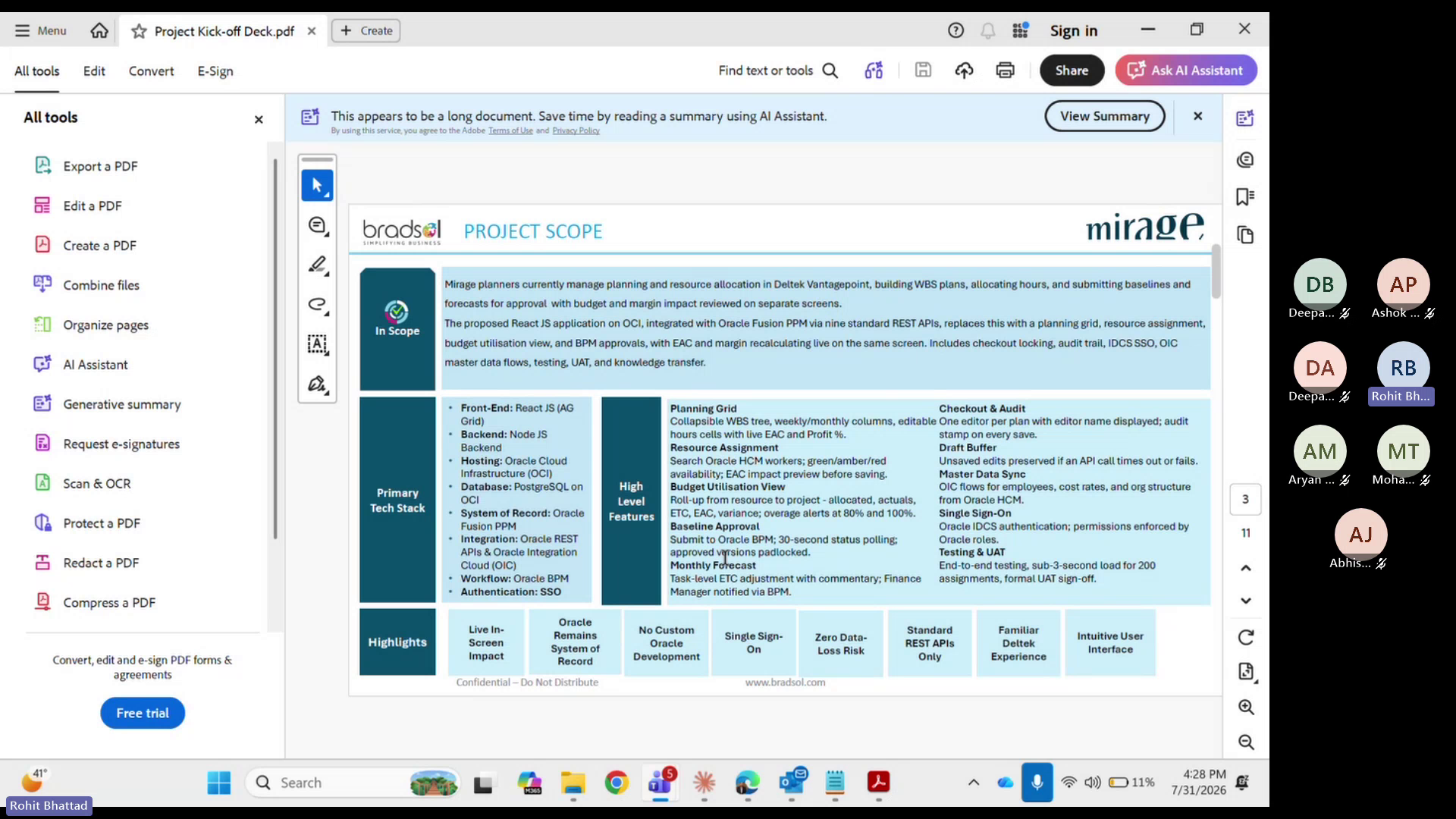
Task: Click the Create new tab button
Action: click(366, 30)
